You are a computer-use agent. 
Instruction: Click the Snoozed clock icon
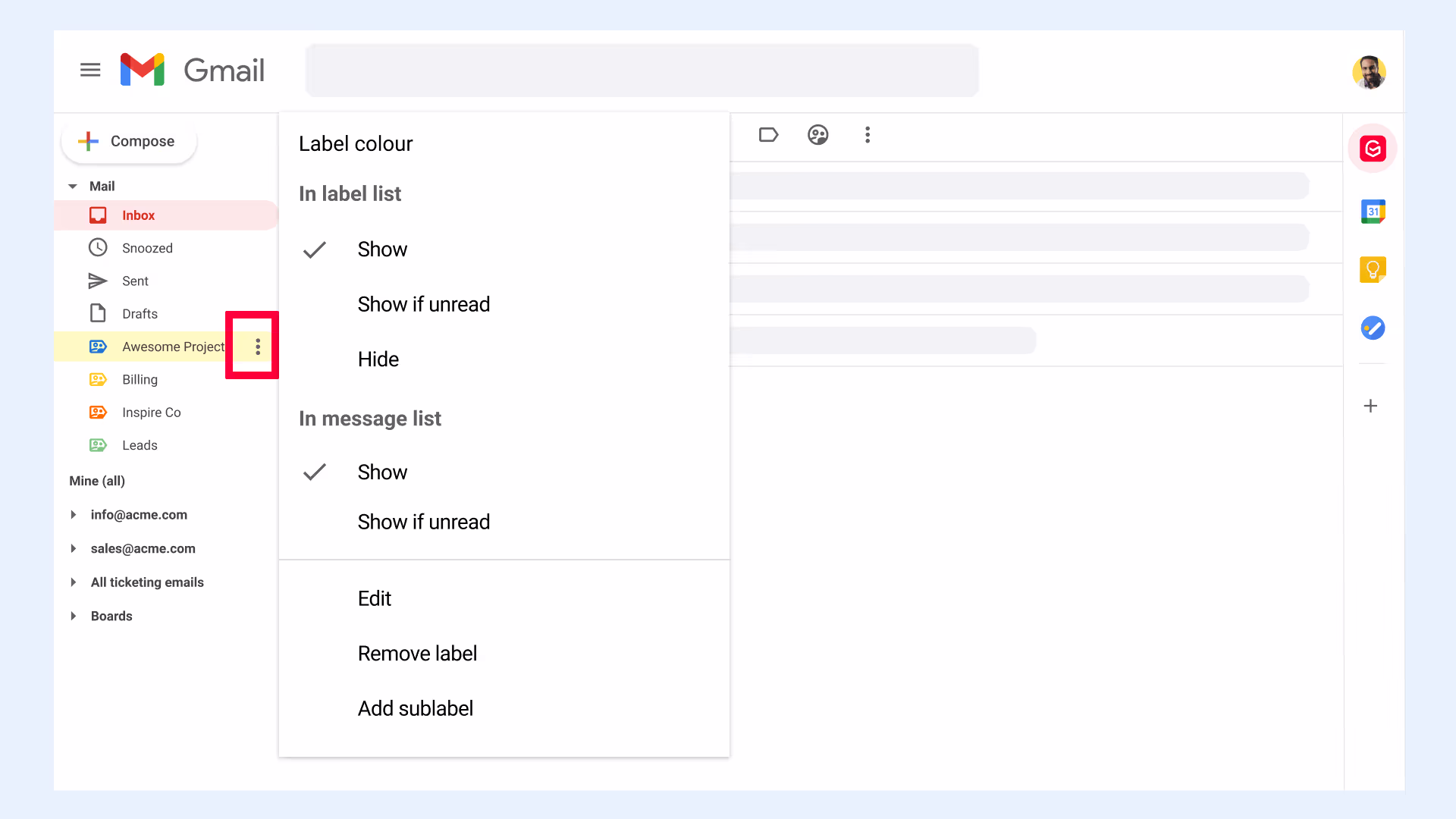pos(98,247)
